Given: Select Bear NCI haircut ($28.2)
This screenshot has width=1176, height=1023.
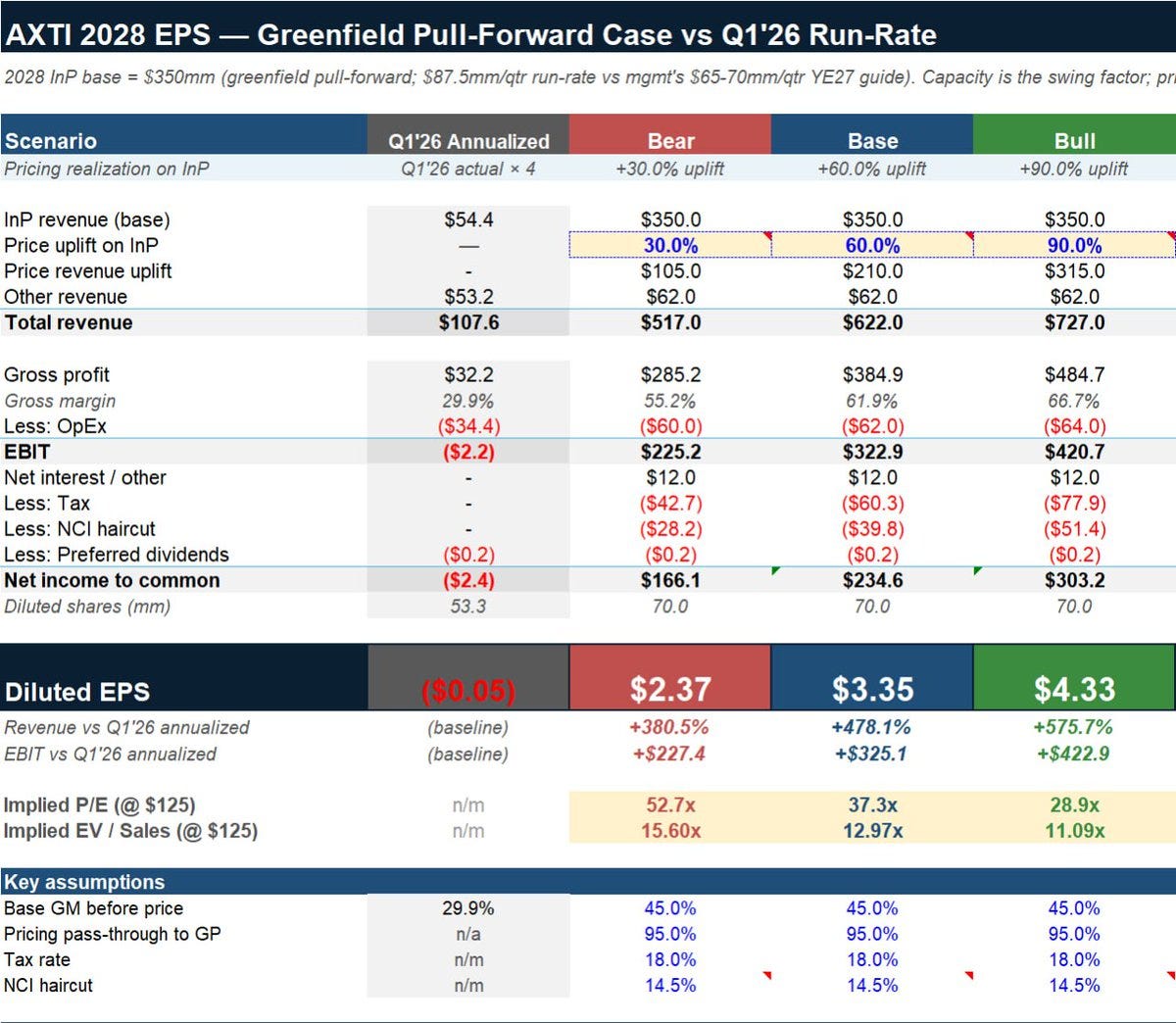Looking at the screenshot, I should point(670,529).
